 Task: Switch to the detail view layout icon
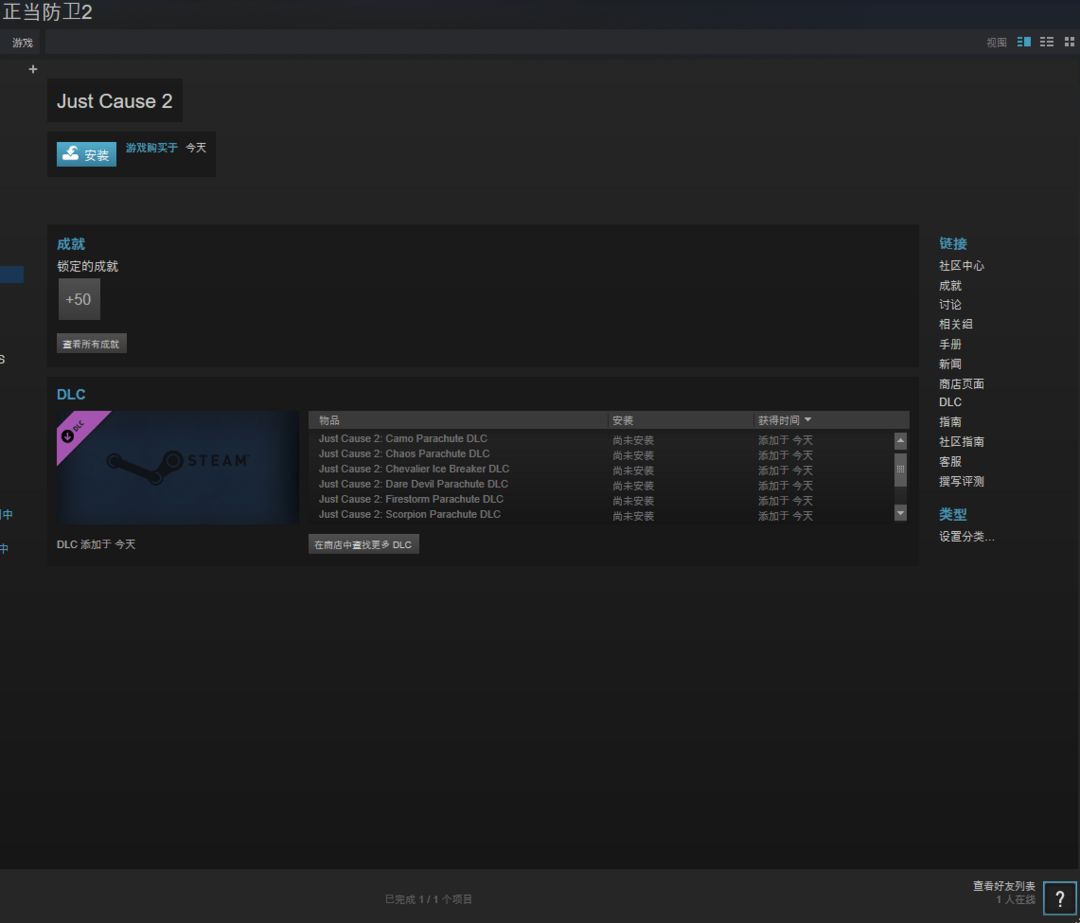[1024, 42]
